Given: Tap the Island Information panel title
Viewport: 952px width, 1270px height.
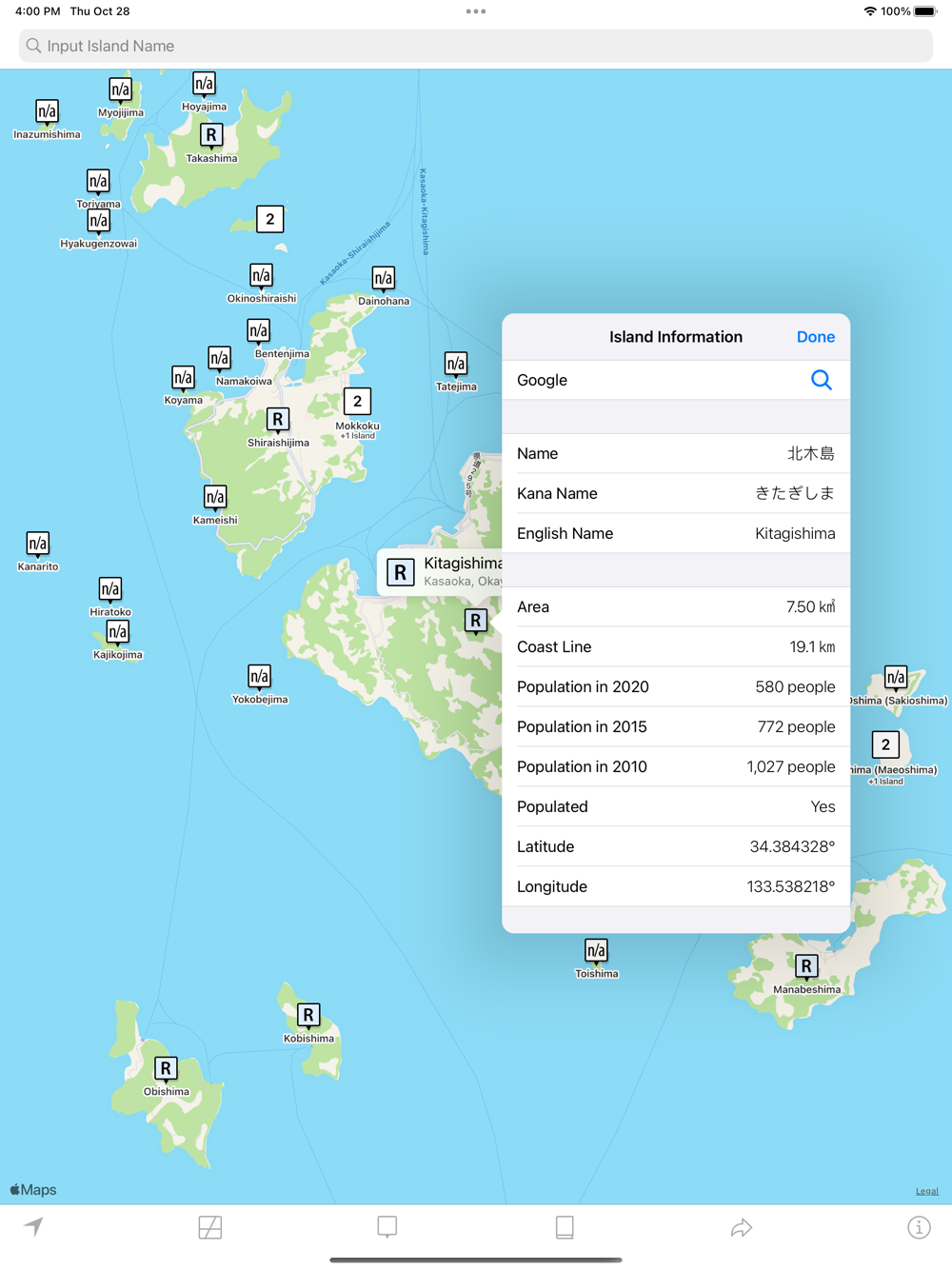Looking at the screenshot, I should tap(676, 337).
